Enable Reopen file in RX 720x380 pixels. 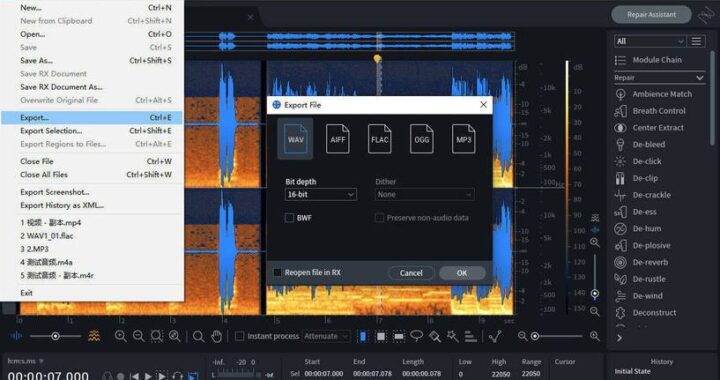[x=277, y=273]
